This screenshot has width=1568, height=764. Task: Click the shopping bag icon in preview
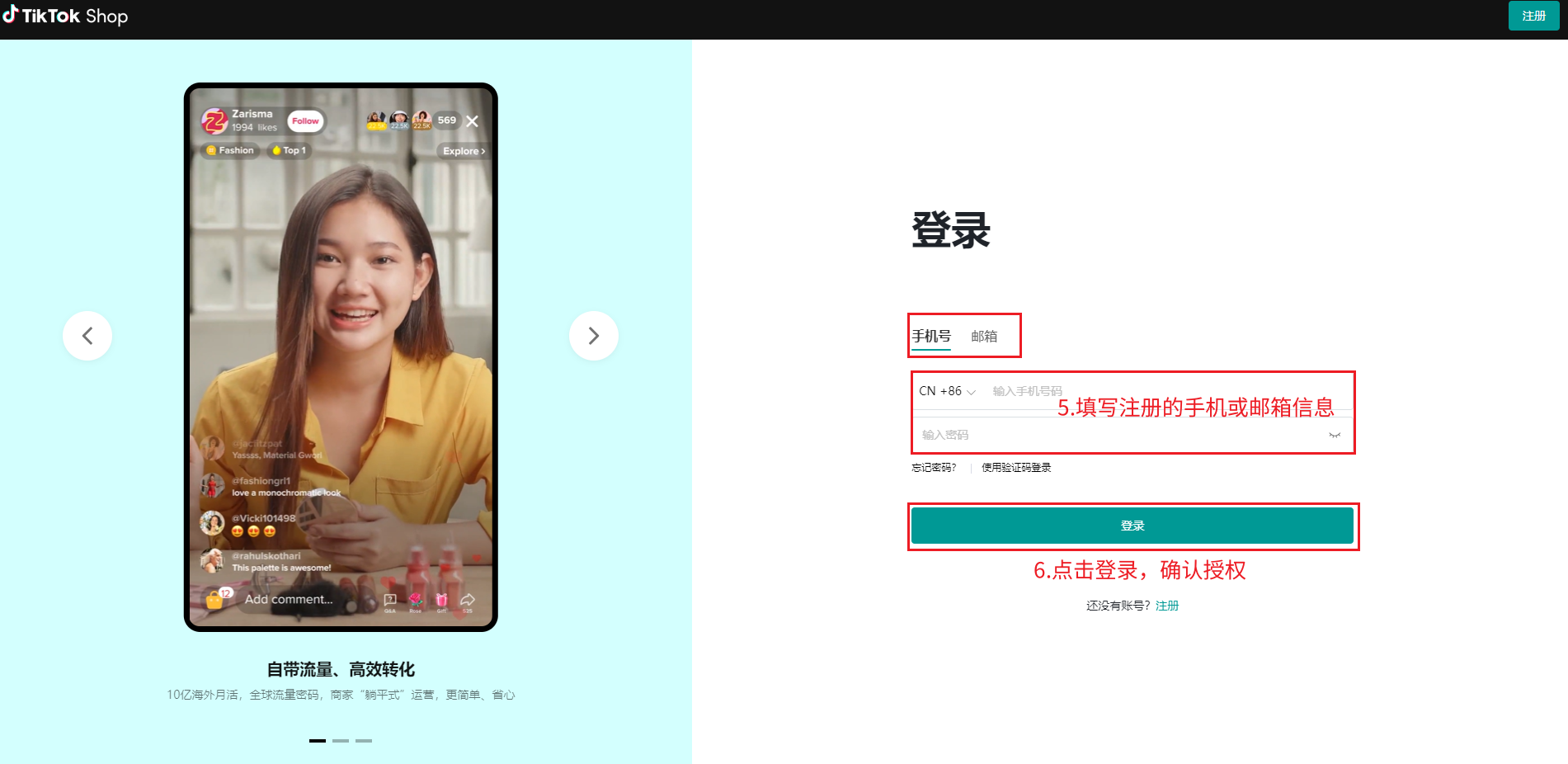(214, 600)
